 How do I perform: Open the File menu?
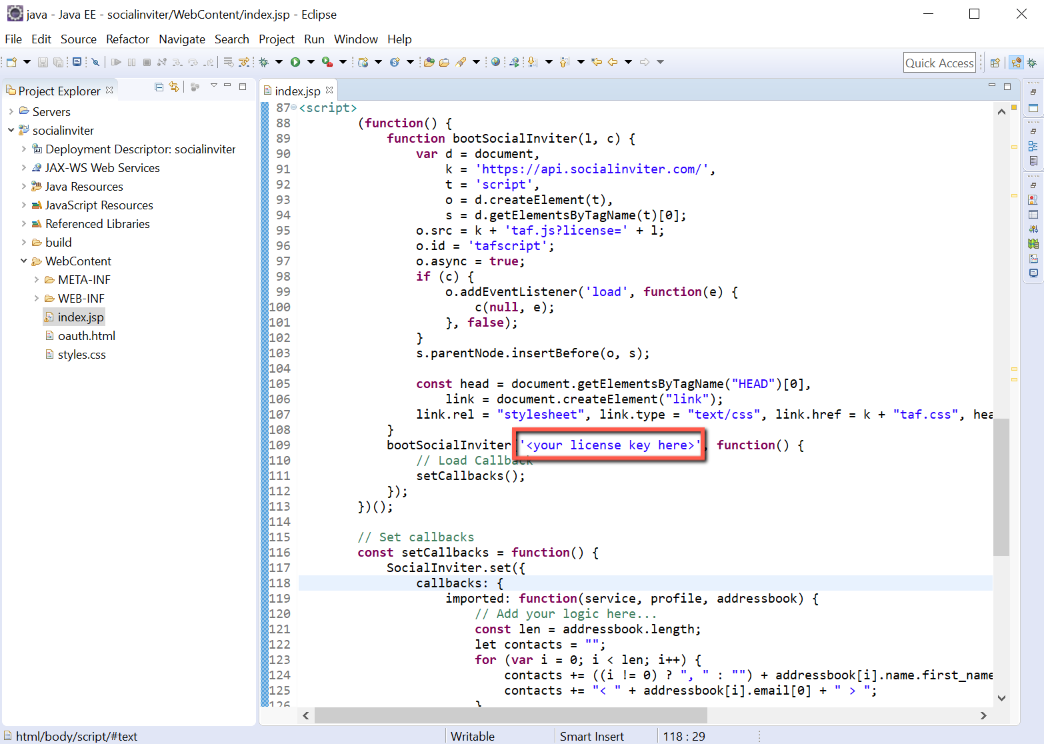(x=13, y=39)
